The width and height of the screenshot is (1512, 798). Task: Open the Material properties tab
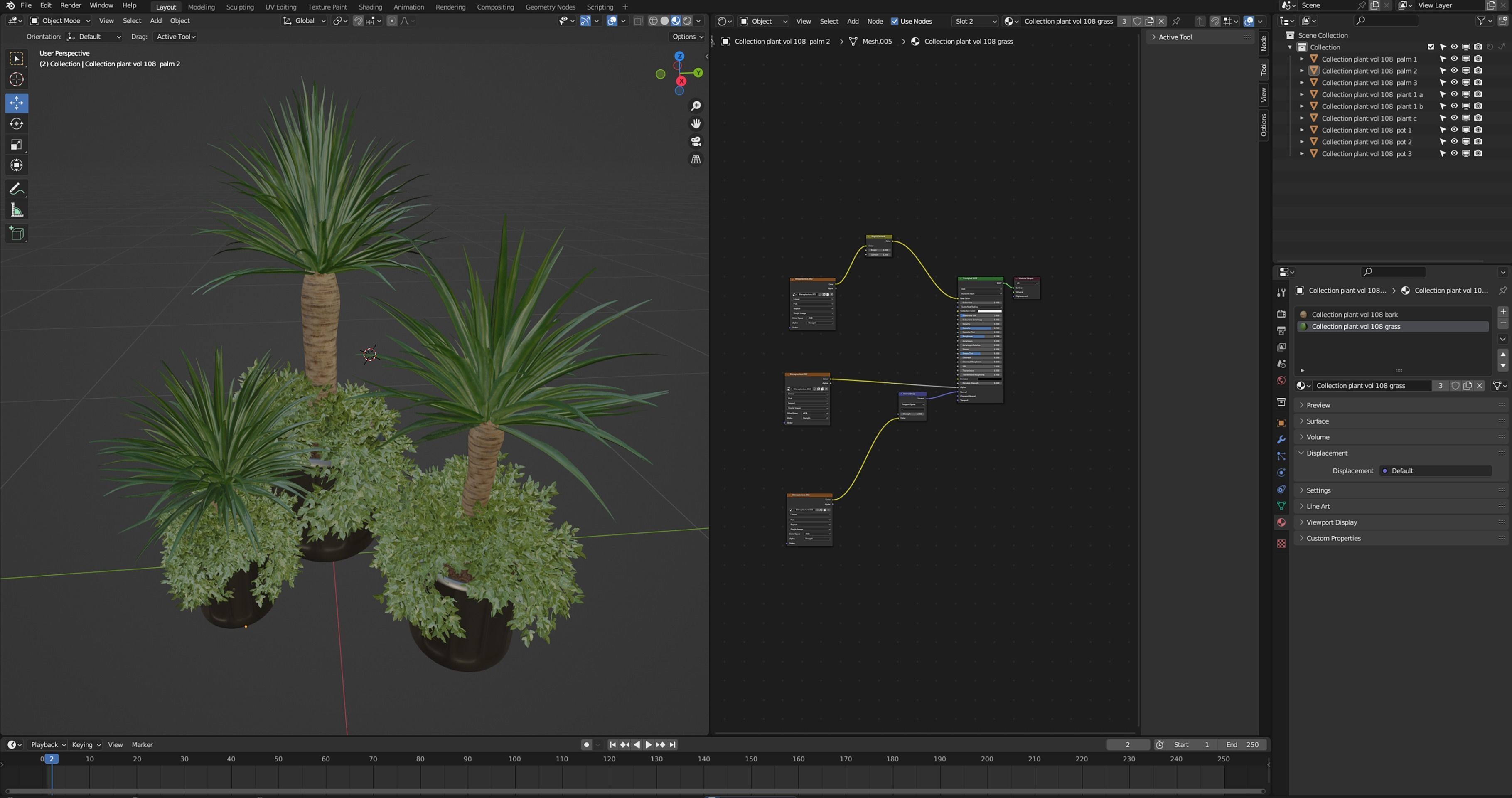[x=1281, y=522]
